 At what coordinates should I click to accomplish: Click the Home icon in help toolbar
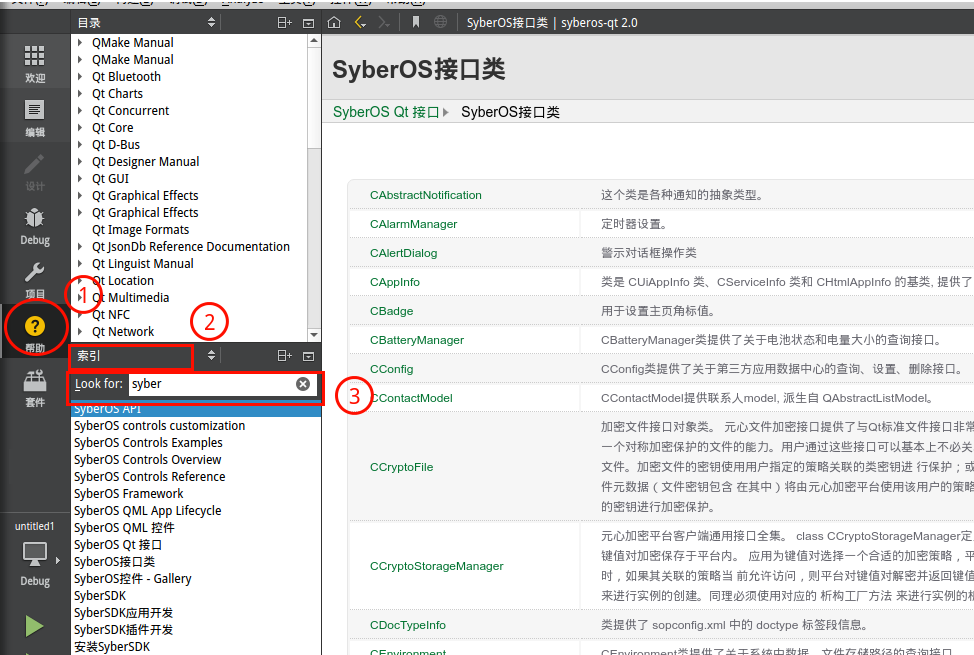(x=335, y=22)
